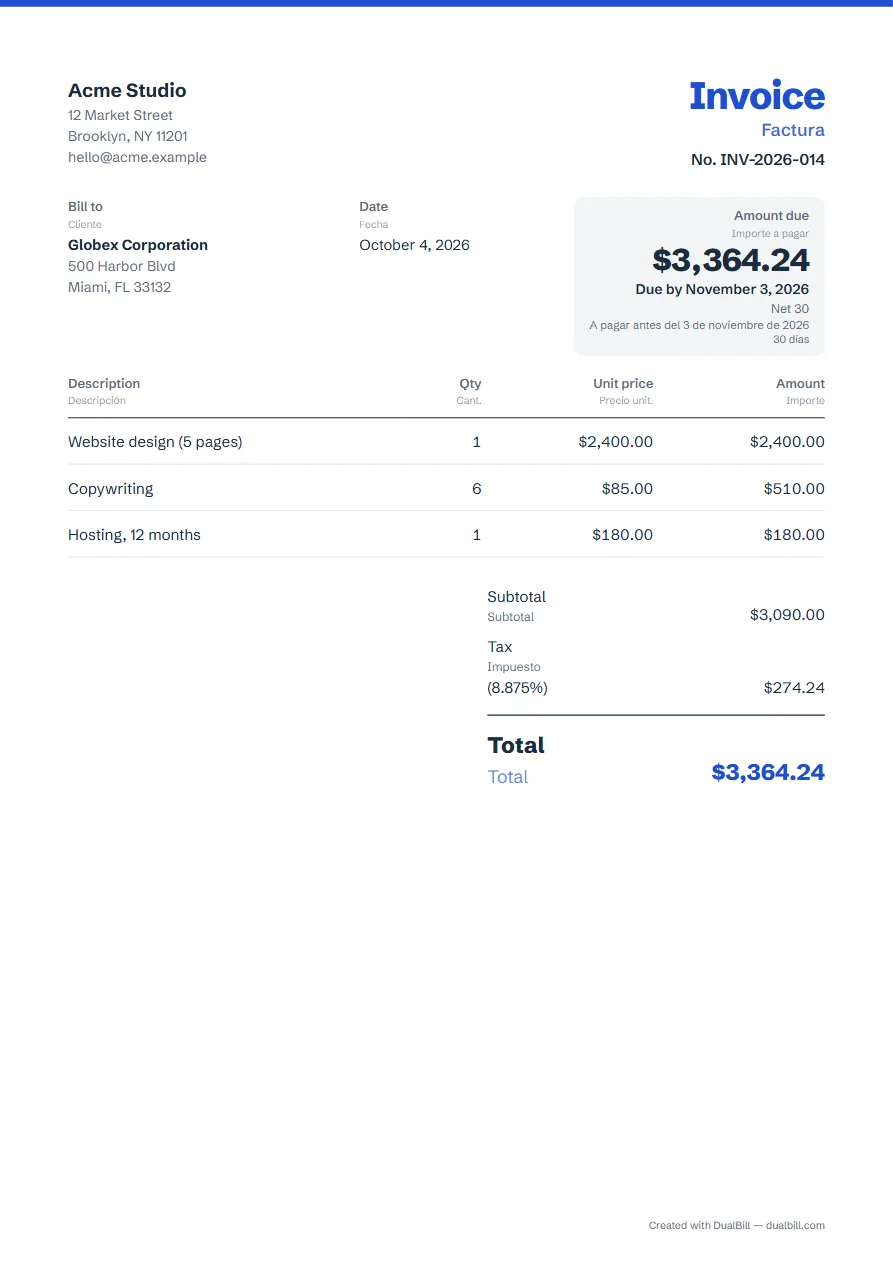
Task: Click the 'Bill to' label
Action: click(85, 207)
